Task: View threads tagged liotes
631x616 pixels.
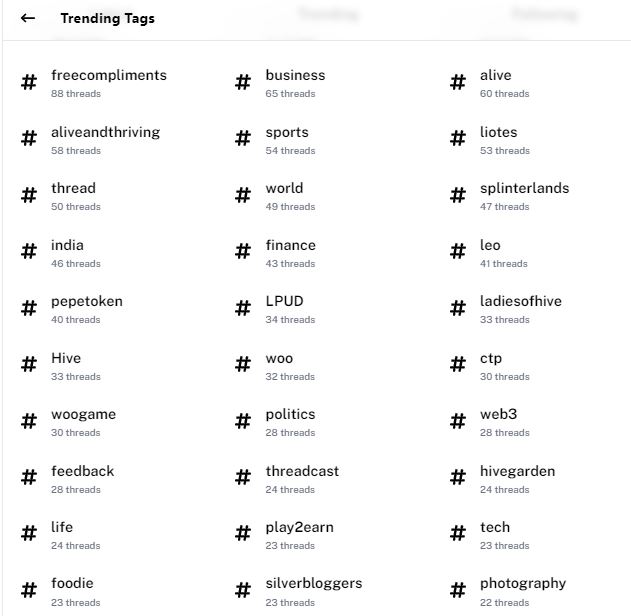Action: (x=498, y=132)
